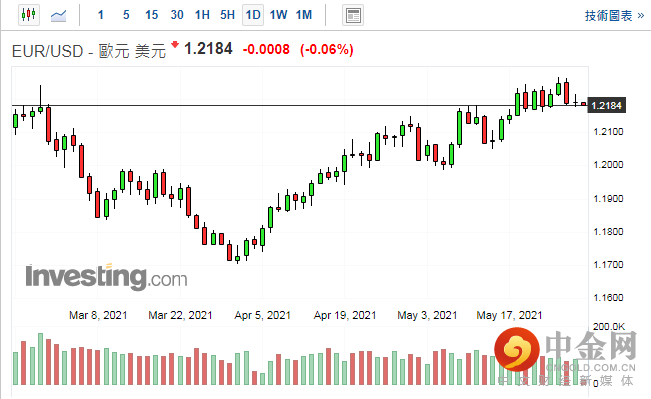Click the red down arrow beside price
Image resolution: width=651 pixels, height=399 pixels.
pyautogui.click(x=175, y=44)
